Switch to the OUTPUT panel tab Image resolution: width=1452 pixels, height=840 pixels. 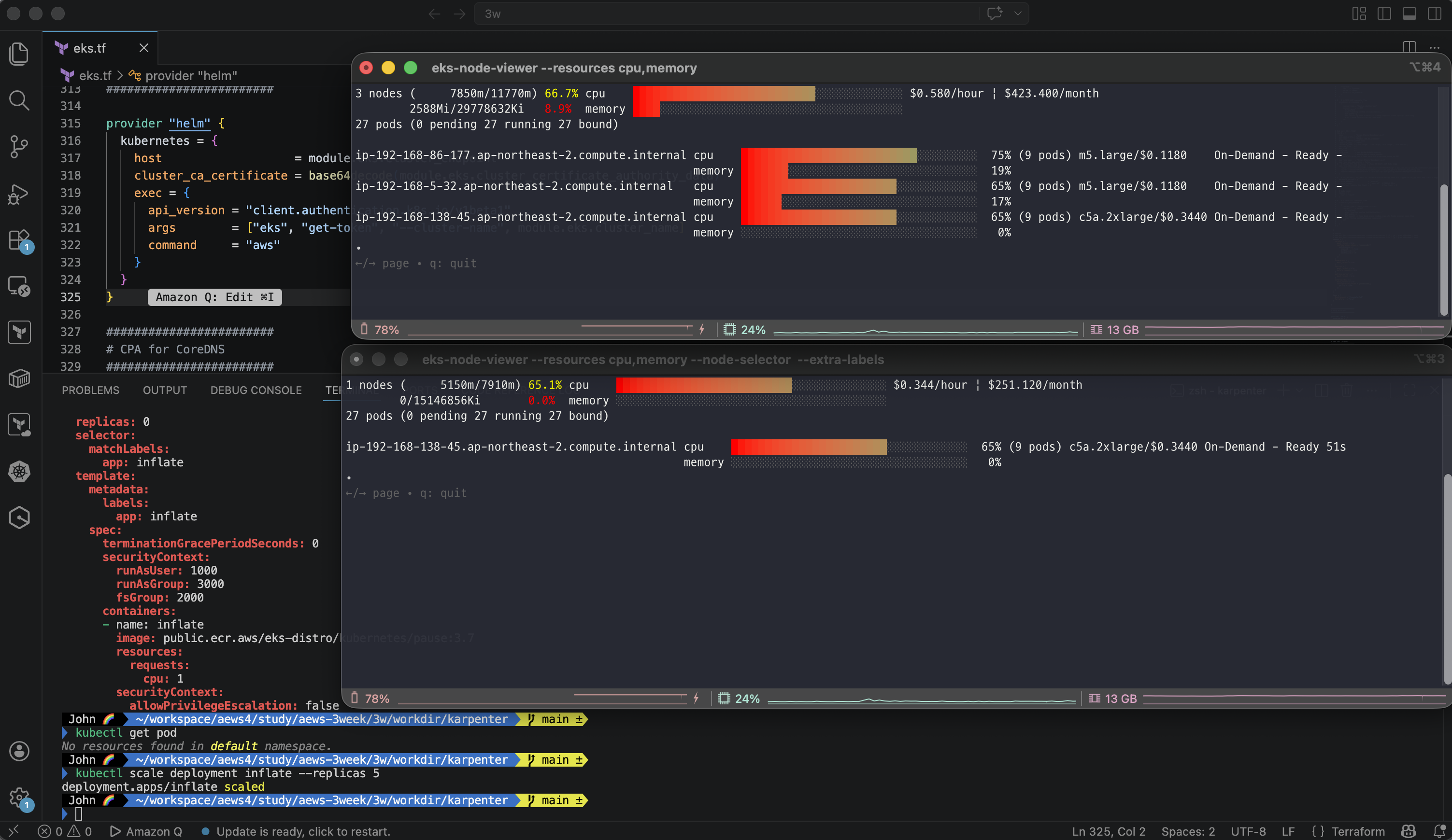(x=165, y=390)
